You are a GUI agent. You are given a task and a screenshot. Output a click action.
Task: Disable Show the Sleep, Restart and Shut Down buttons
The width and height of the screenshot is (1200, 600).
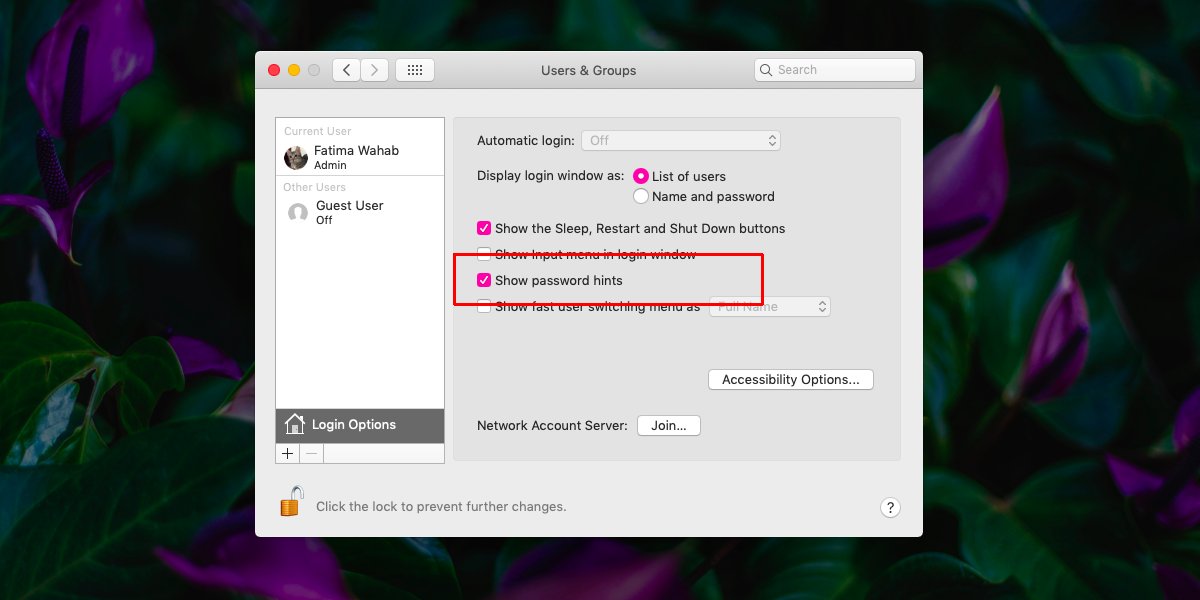pos(484,228)
